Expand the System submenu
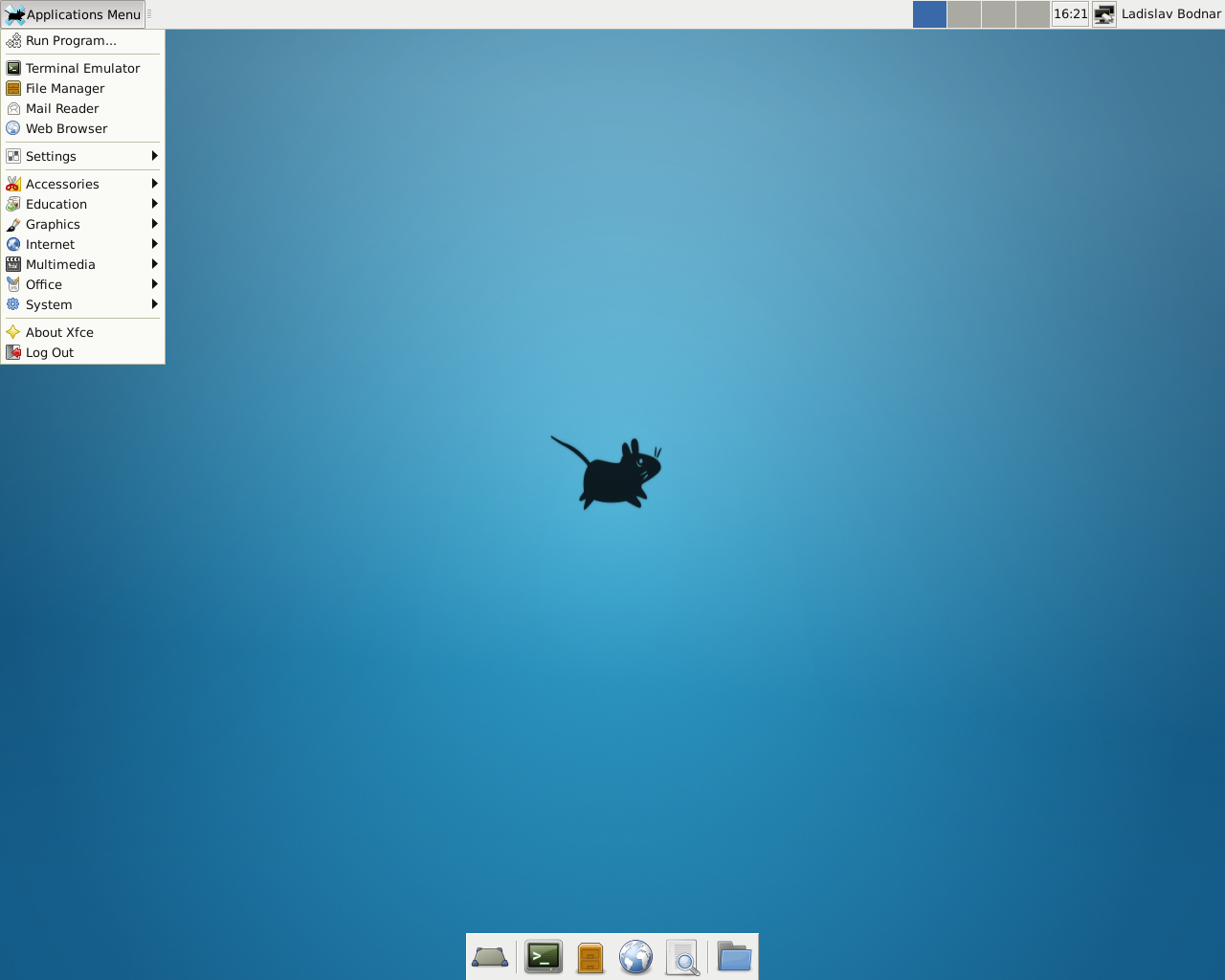This screenshot has width=1225, height=980. (83, 304)
